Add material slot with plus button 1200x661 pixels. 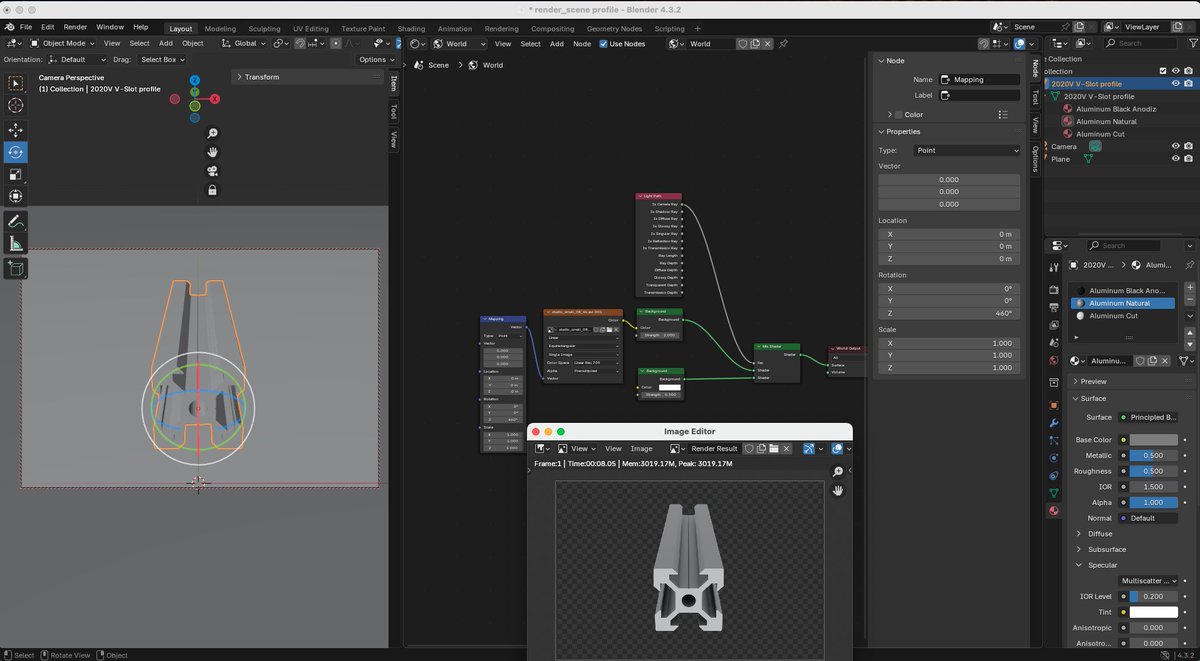1189,287
